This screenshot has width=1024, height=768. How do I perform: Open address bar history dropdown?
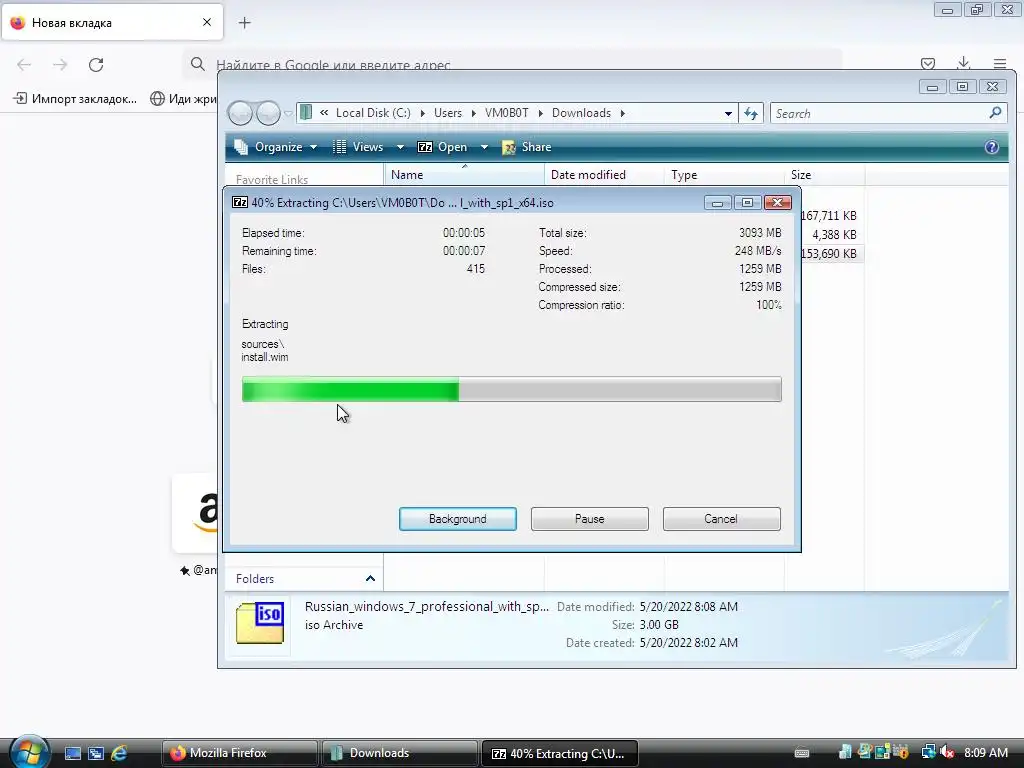coord(728,114)
